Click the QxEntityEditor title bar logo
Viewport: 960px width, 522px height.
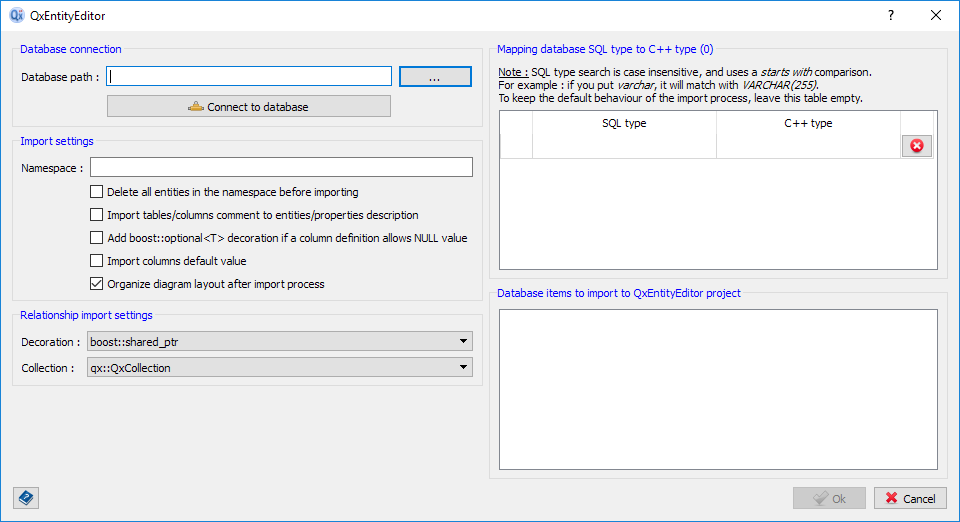16,16
